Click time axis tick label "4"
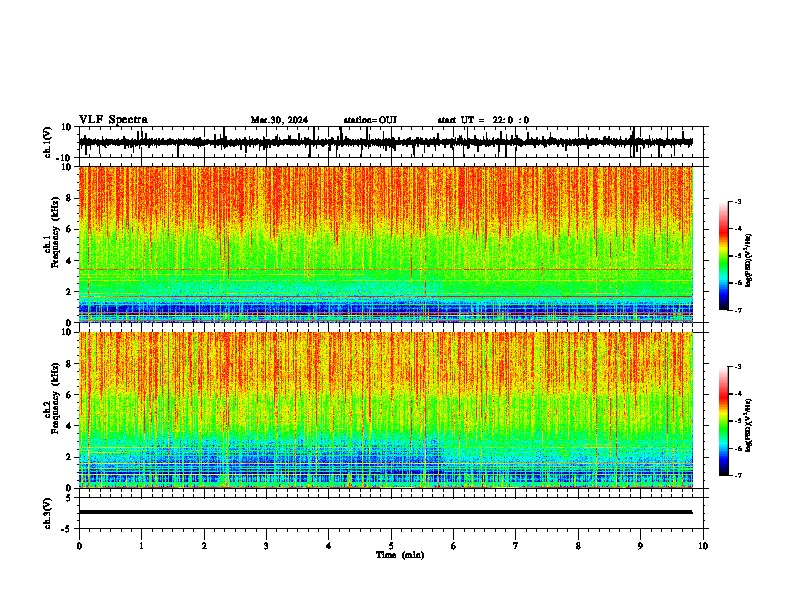Screen dimensions: 792x612 pyautogui.click(x=329, y=546)
